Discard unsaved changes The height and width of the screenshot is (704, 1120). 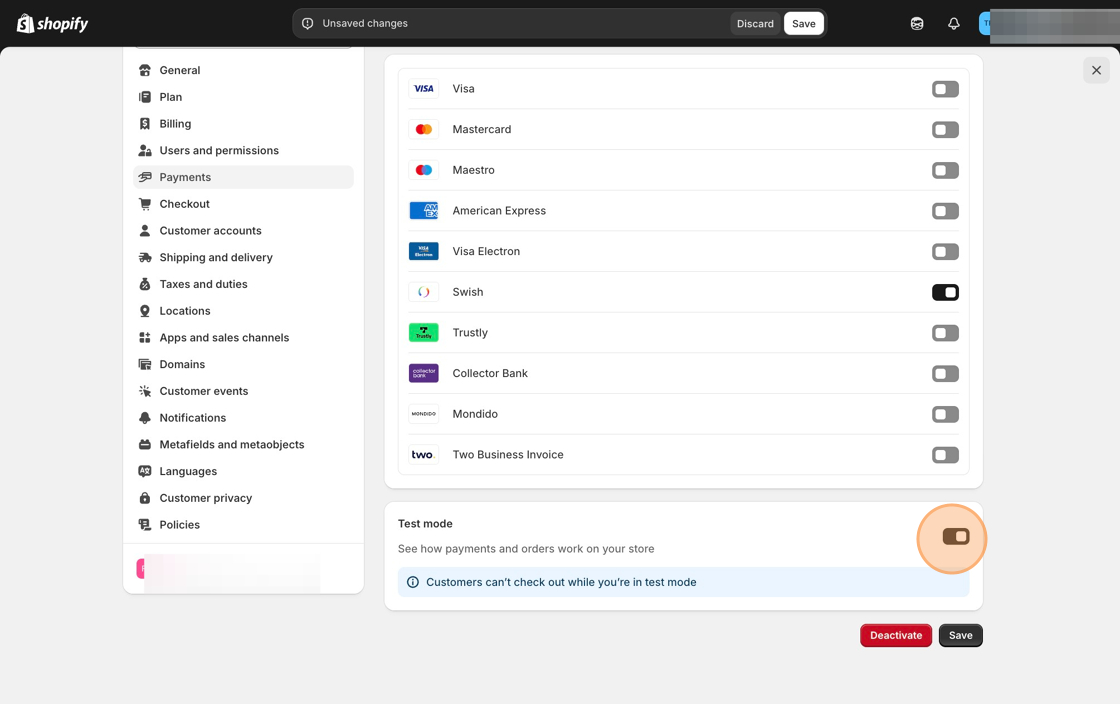(755, 24)
